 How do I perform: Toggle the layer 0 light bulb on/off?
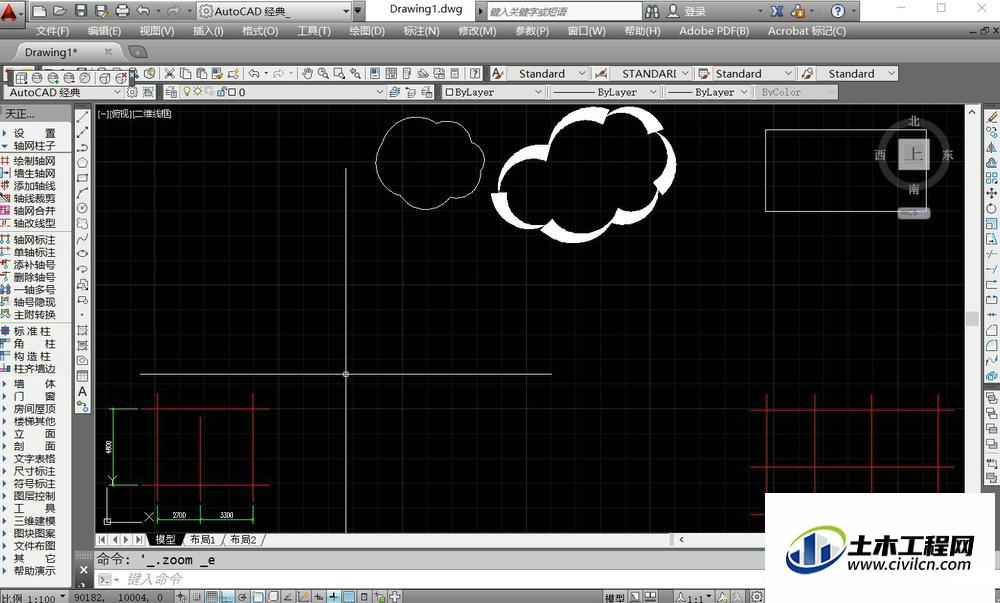[x=188, y=92]
